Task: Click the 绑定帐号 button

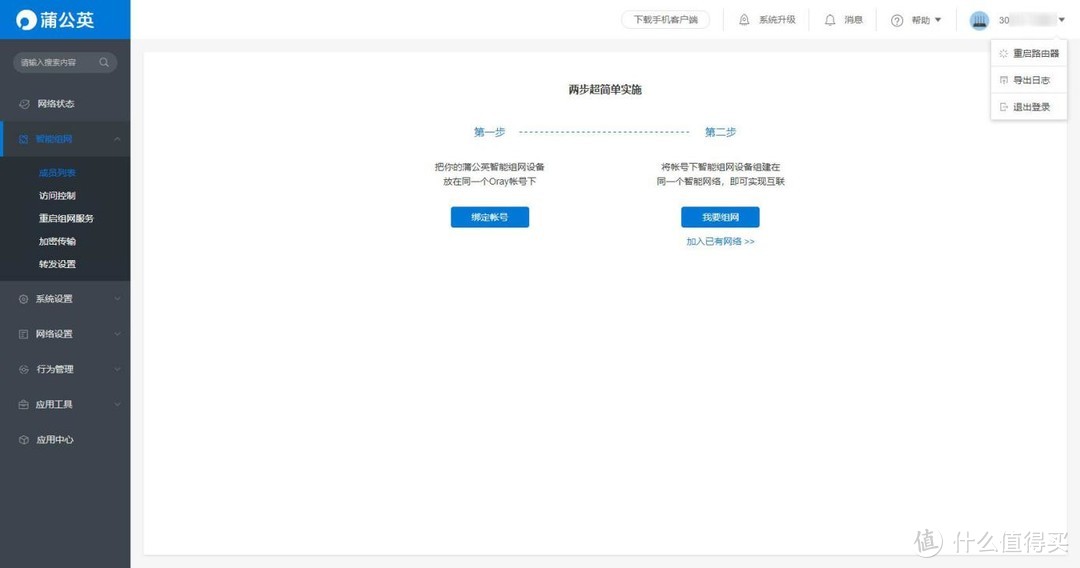Action: point(490,217)
